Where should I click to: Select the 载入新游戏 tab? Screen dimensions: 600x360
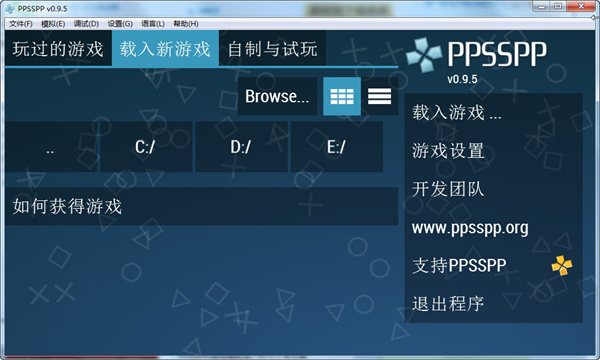click(165, 49)
